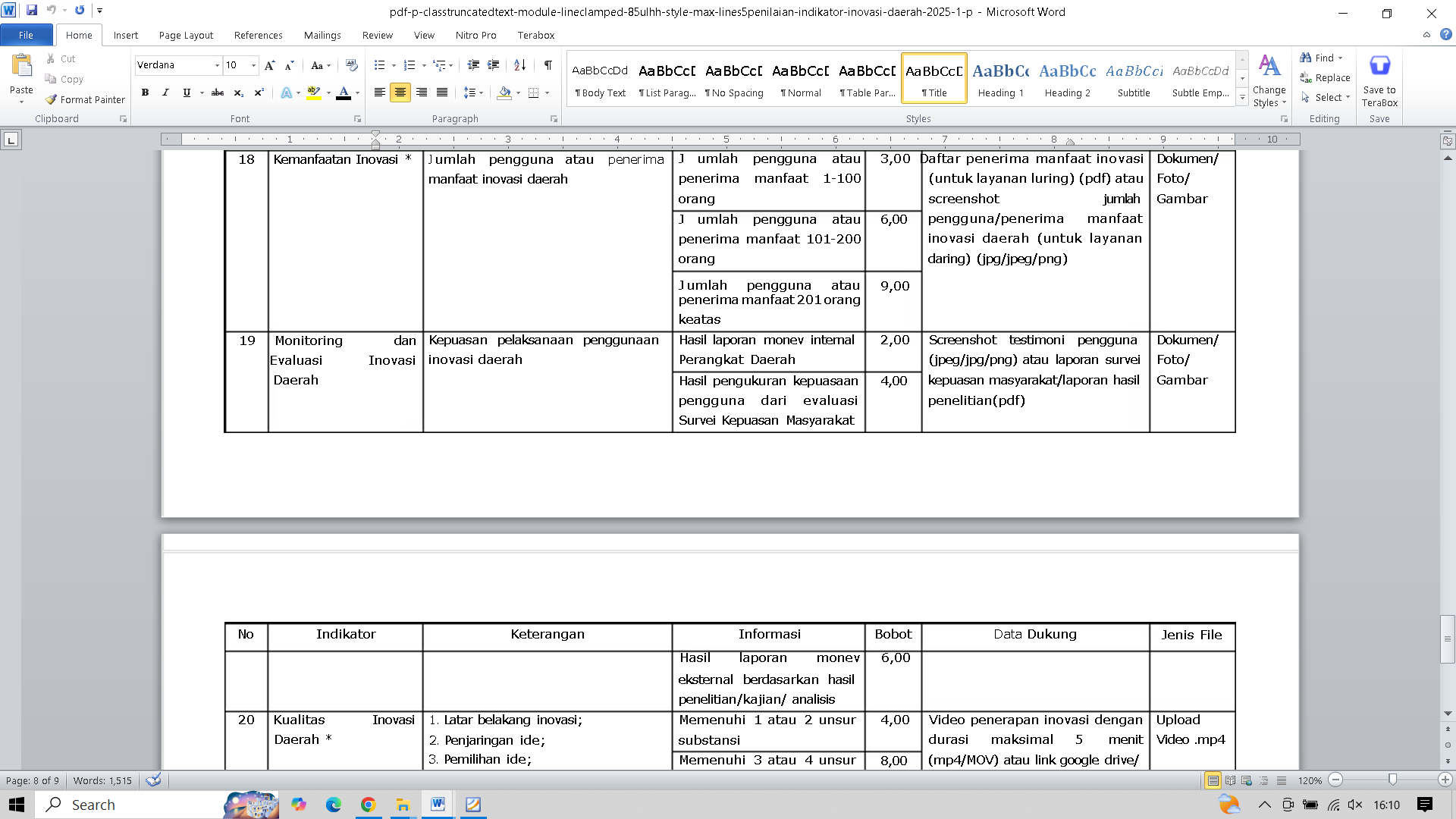Screen dimensions: 1456x819
Task: Expand the Styles gallery more arrow
Action: (1242, 98)
